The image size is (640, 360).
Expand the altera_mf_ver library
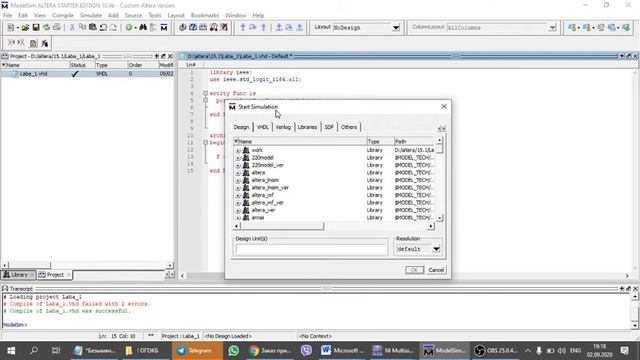[x=238, y=203]
